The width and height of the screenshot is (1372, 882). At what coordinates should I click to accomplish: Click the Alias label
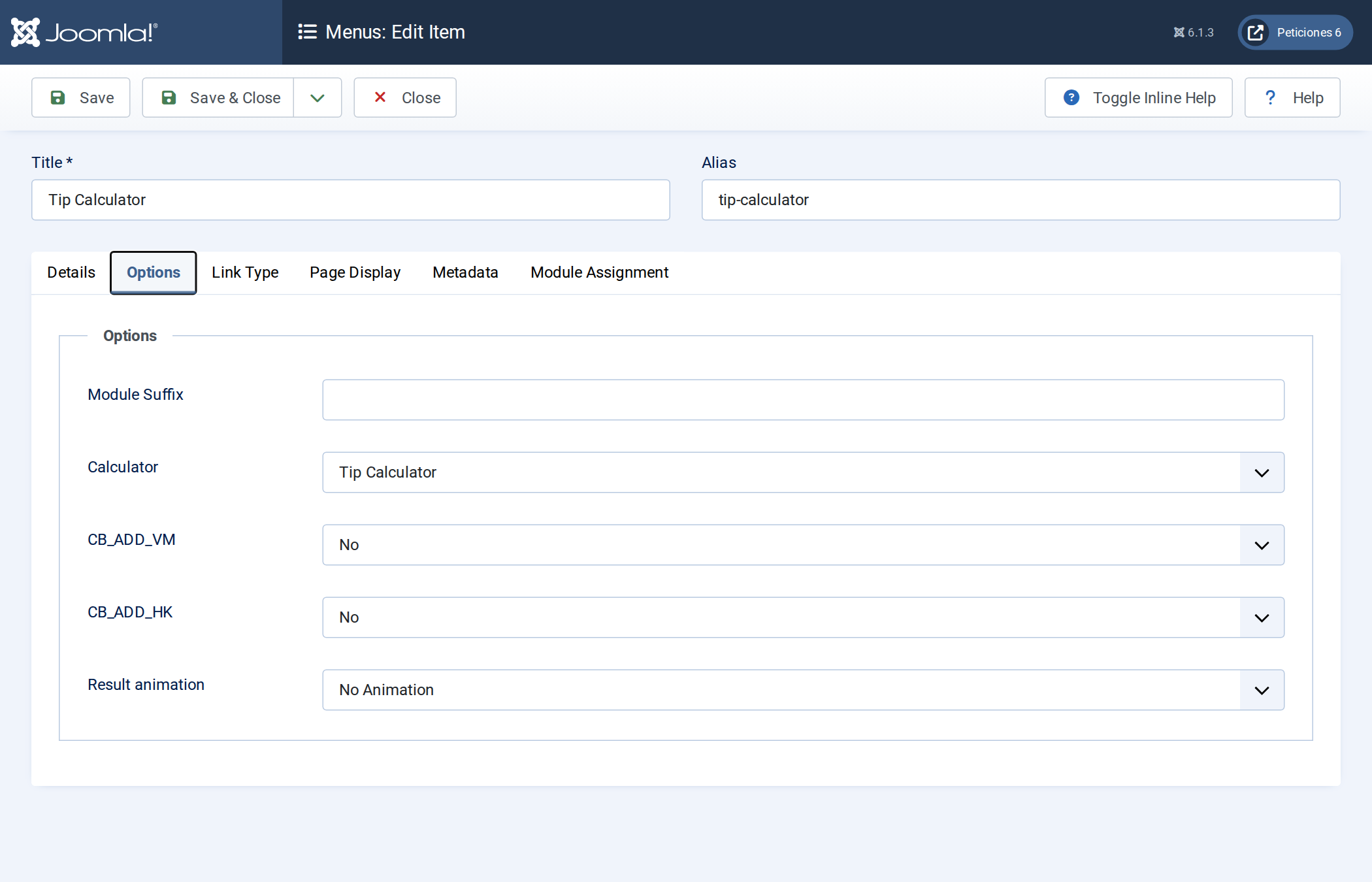pyautogui.click(x=719, y=163)
